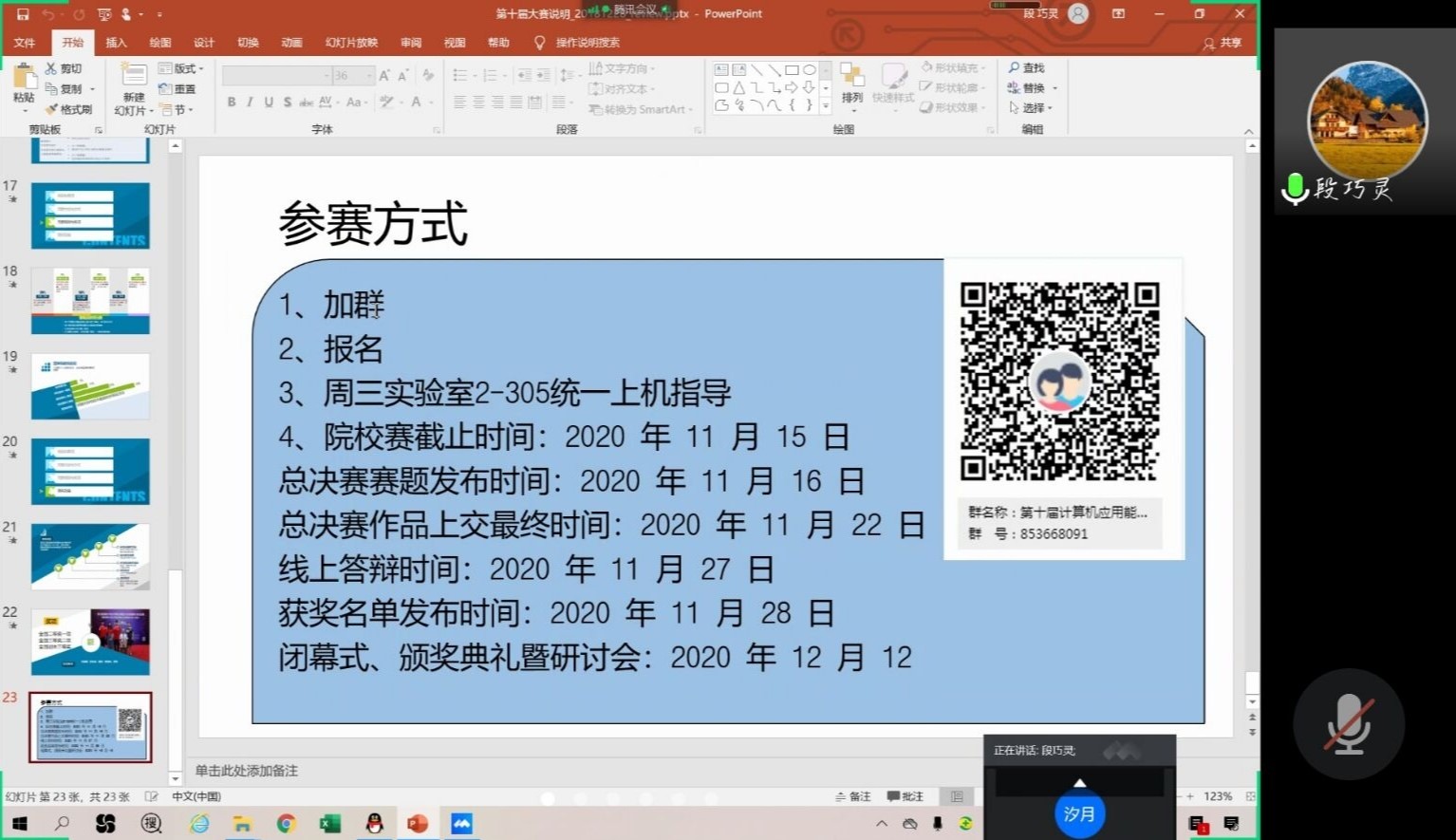The image size is (1456, 840).
Task: Click the Share (共享) button
Action: (1223, 43)
